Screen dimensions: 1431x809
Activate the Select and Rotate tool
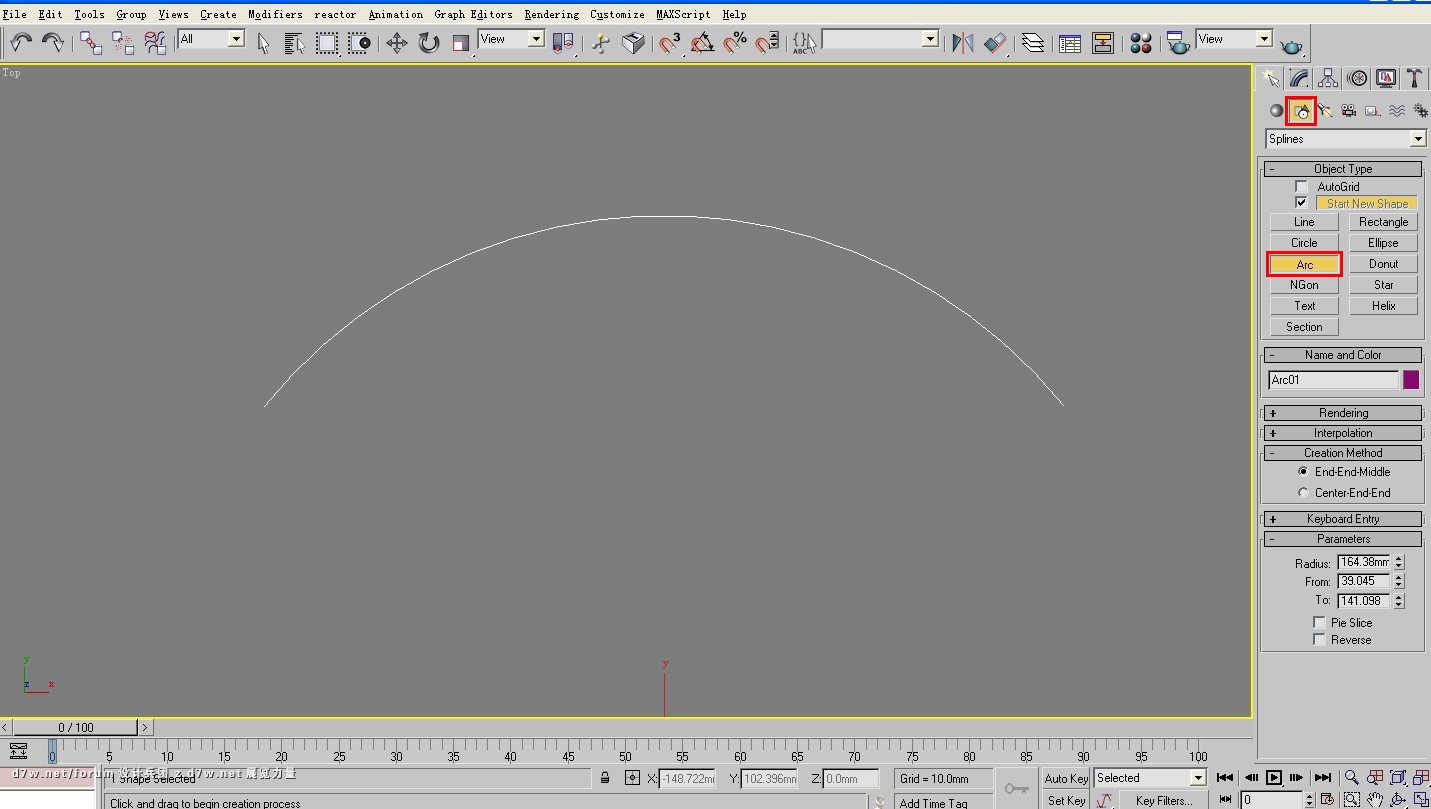429,42
